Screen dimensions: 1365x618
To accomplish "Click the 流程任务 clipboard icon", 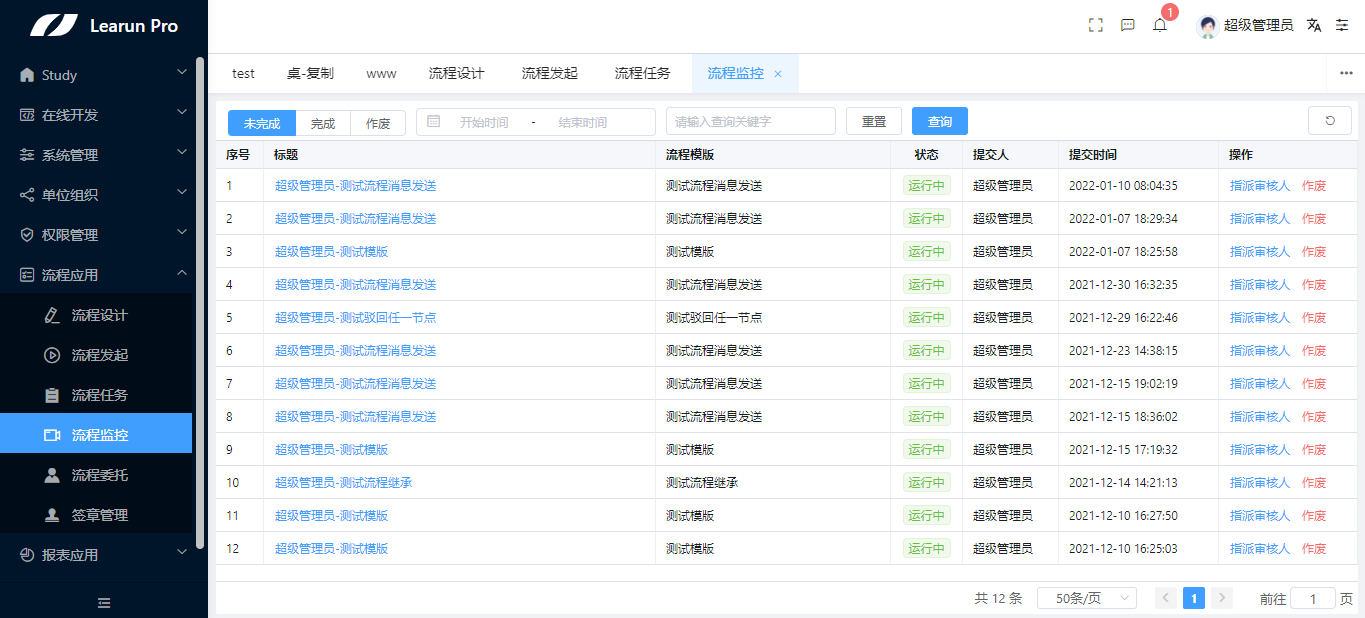I will 52,395.
